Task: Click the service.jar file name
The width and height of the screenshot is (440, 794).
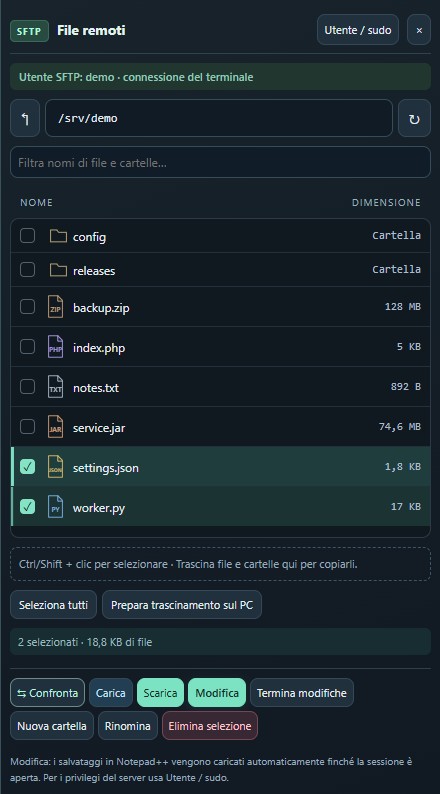Action: [x=99, y=427]
